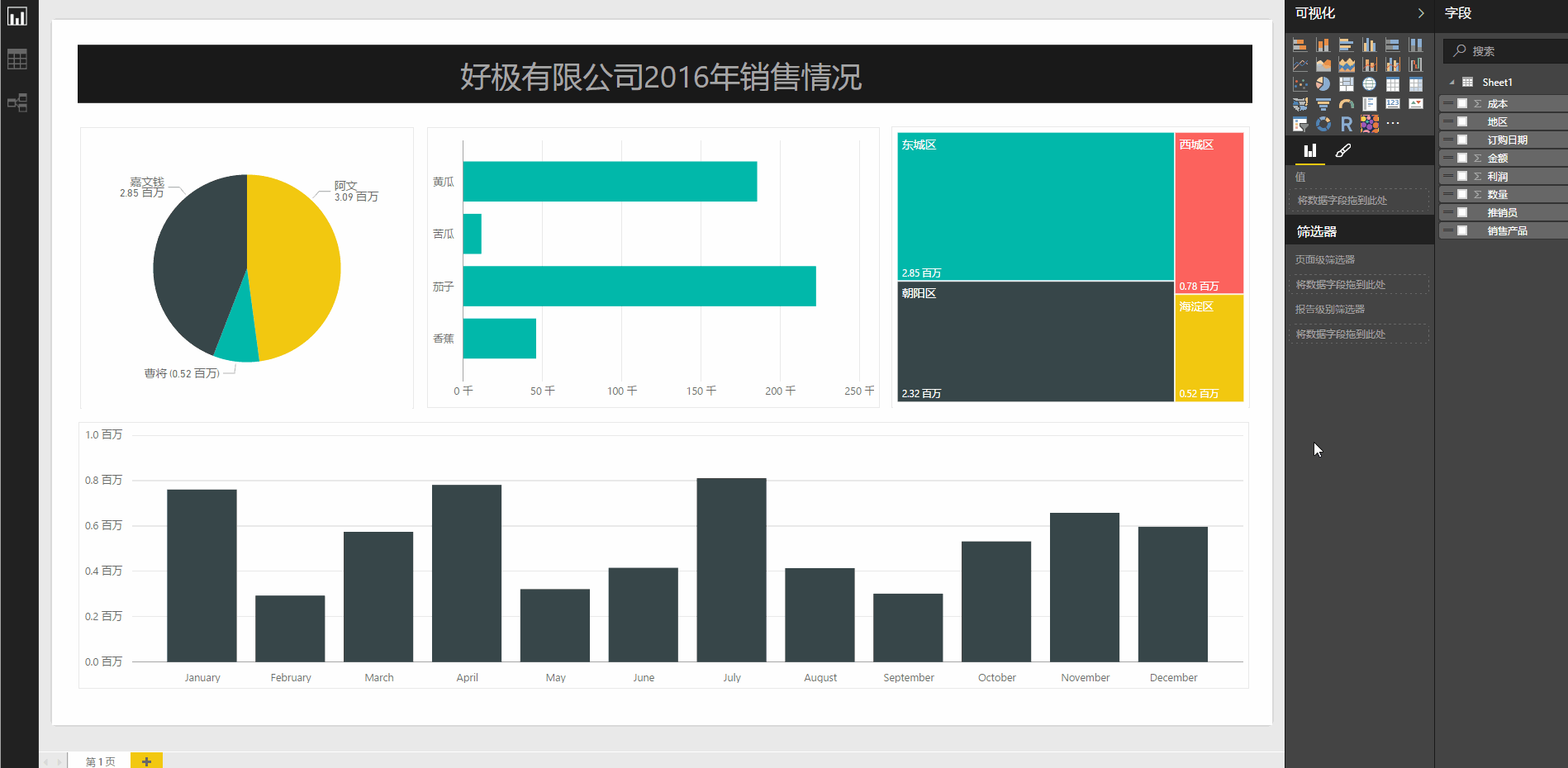Image resolution: width=1568 pixels, height=768 pixels.
Task: Open the Format paintbrush tab
Action: click(1343, 150)
